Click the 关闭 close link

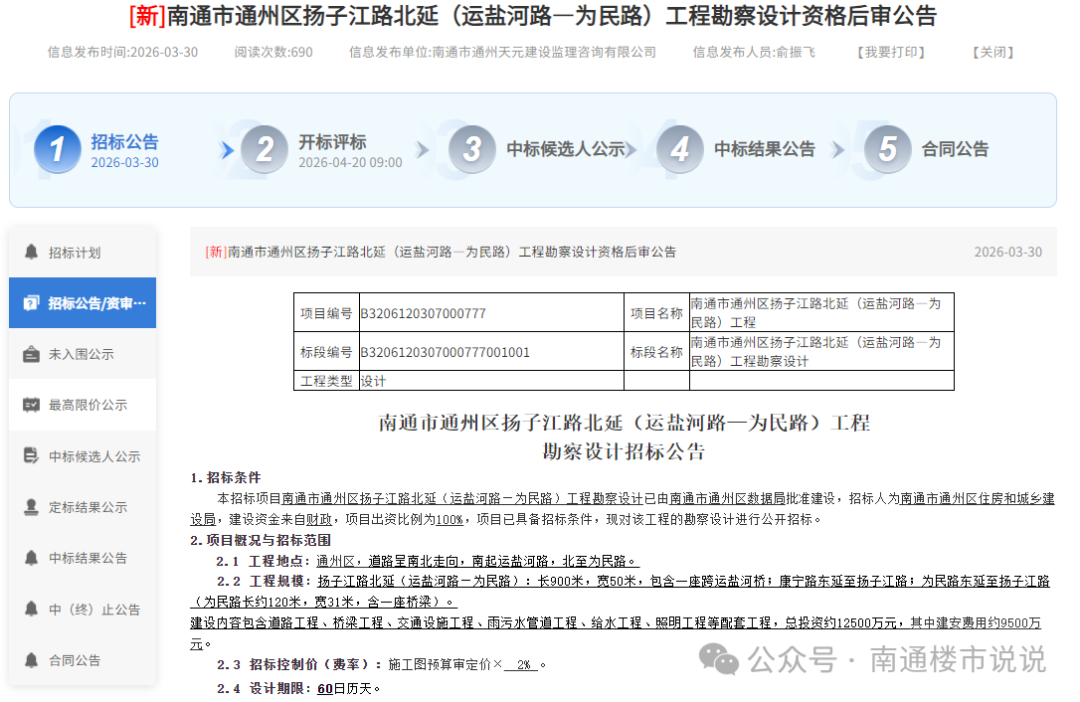pos(993,52)
